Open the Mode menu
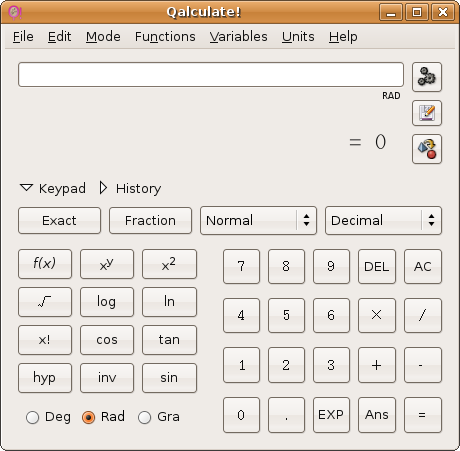This screenshot has height=451, width=460. (x=103, y=37)
